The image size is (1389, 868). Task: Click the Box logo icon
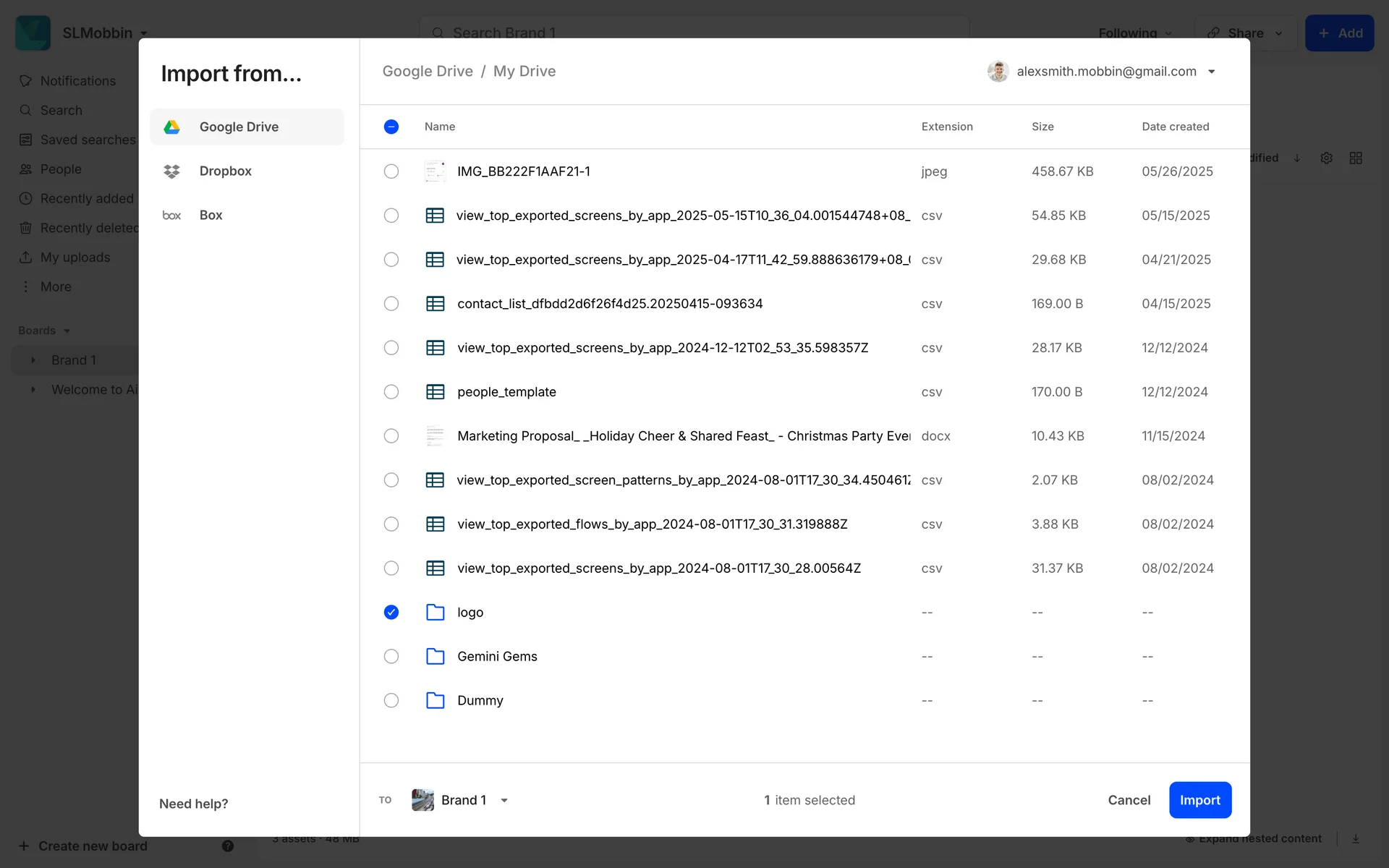[171, 216]
